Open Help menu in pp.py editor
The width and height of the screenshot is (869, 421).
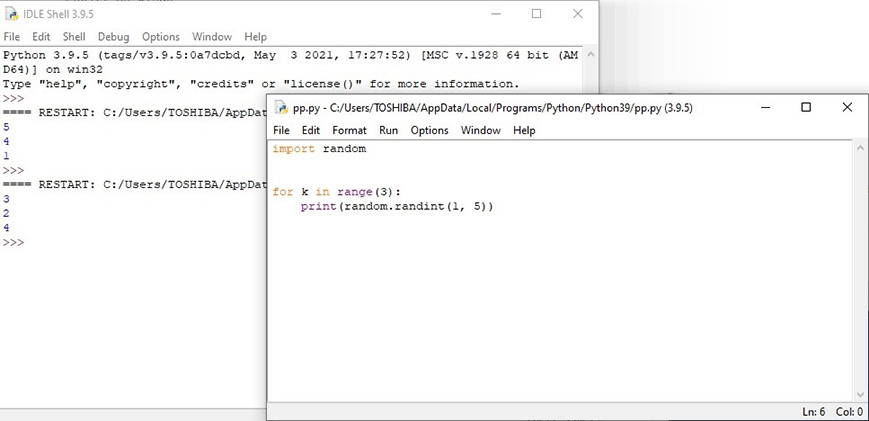(x=524, y=130)
